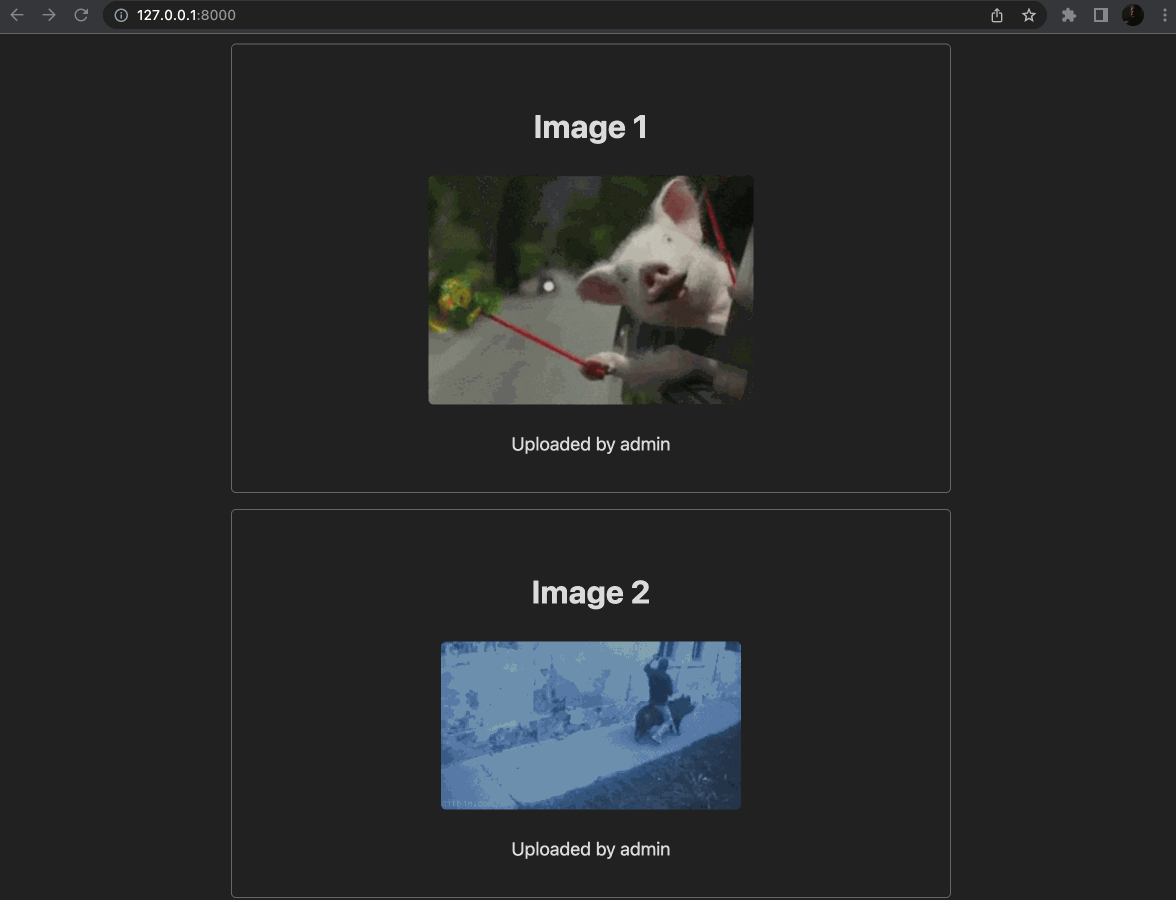Navigate back using the browser back arrow

coord(16,15)
